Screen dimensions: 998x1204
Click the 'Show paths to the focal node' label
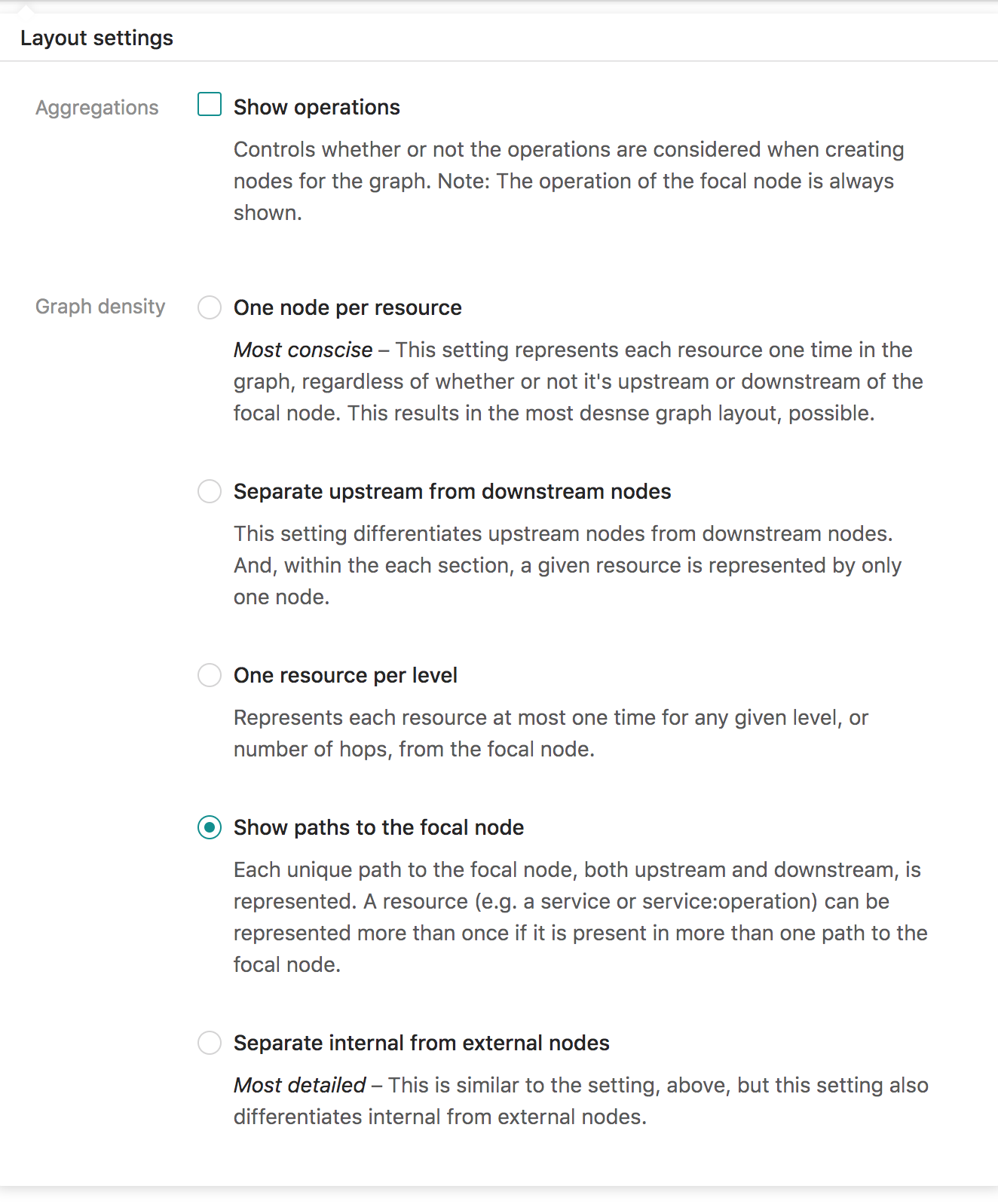click(378, 827)
